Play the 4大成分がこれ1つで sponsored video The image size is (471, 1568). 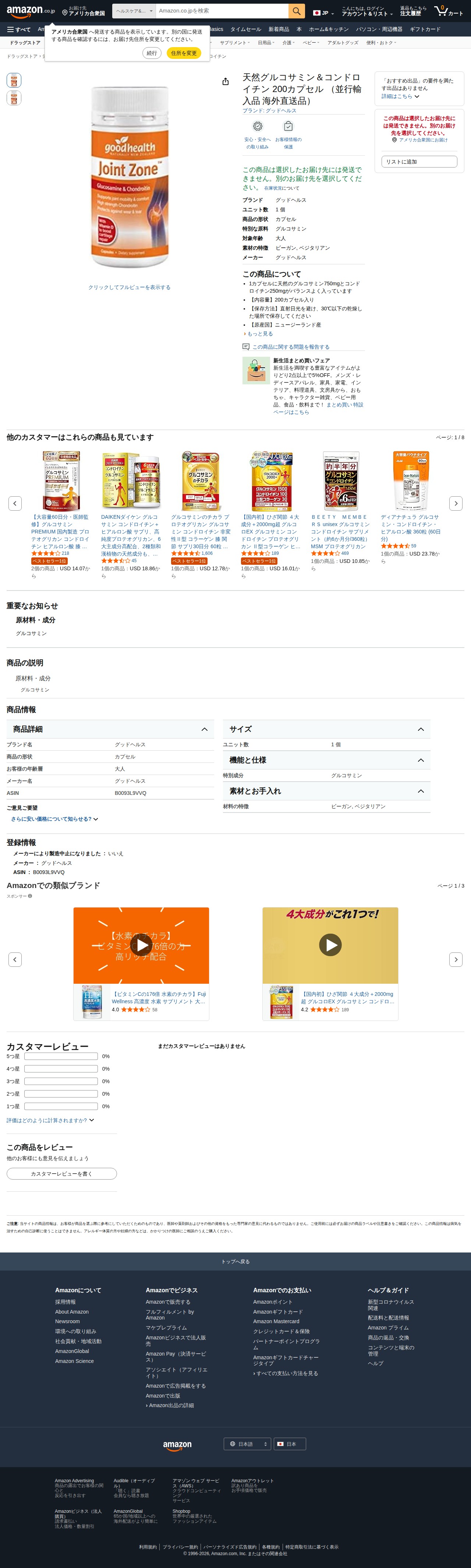(330, 945)
